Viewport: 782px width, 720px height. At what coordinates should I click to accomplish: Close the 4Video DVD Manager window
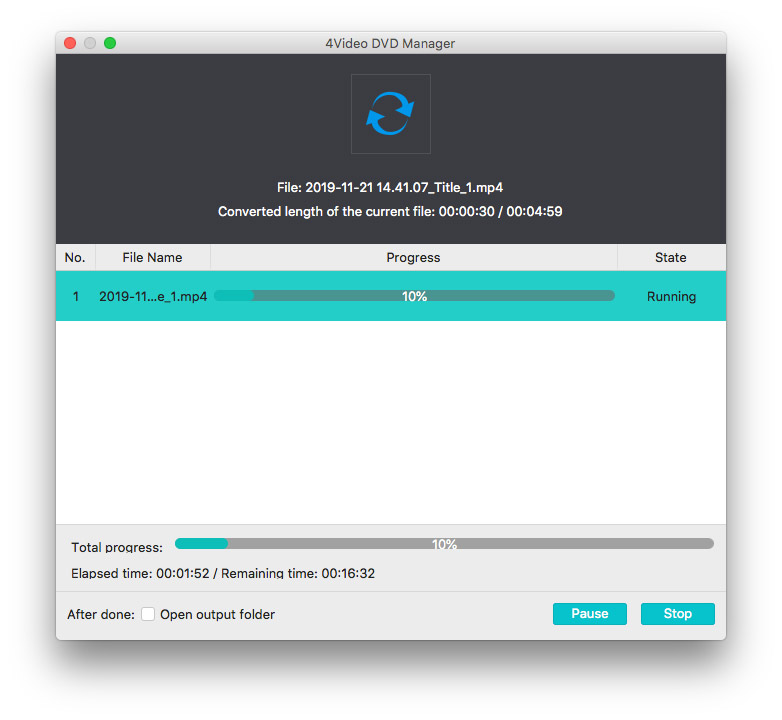[x=70, y=43]
